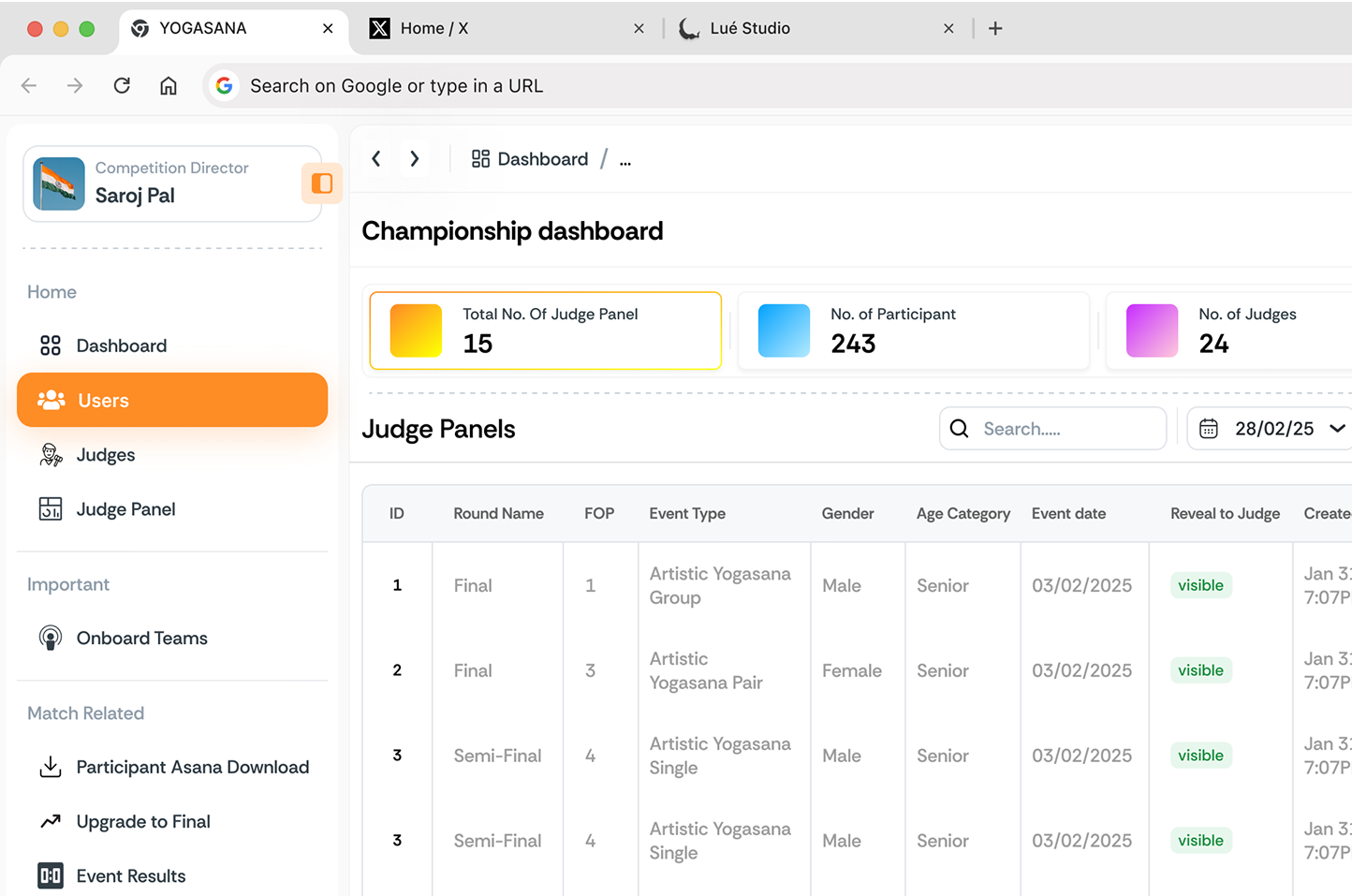The image size is (1352, 896).
Task: Toggle visible badge for panel ID 1
Action: pyautogui.click(x=1200, y=586)
